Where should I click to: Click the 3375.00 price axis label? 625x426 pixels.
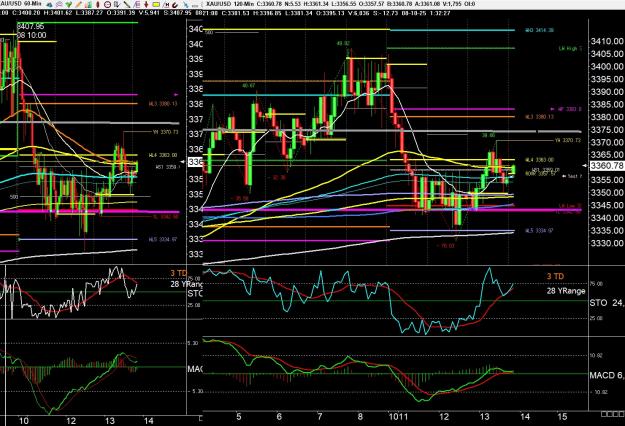click(x=607, y=130)
